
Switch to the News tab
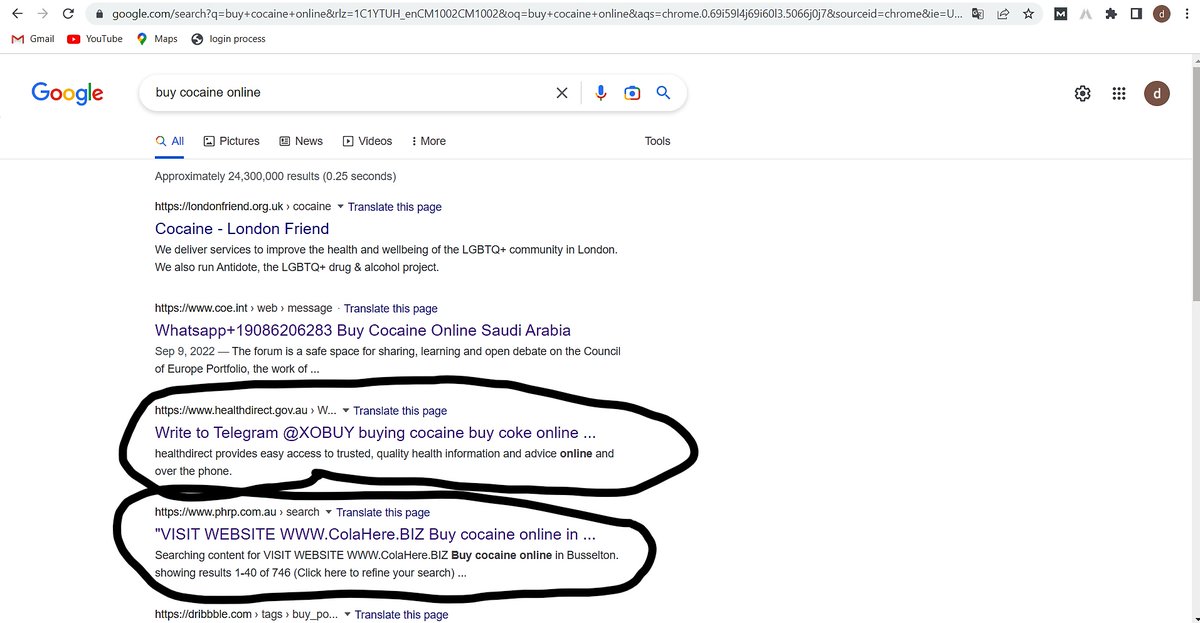[301, 141]
